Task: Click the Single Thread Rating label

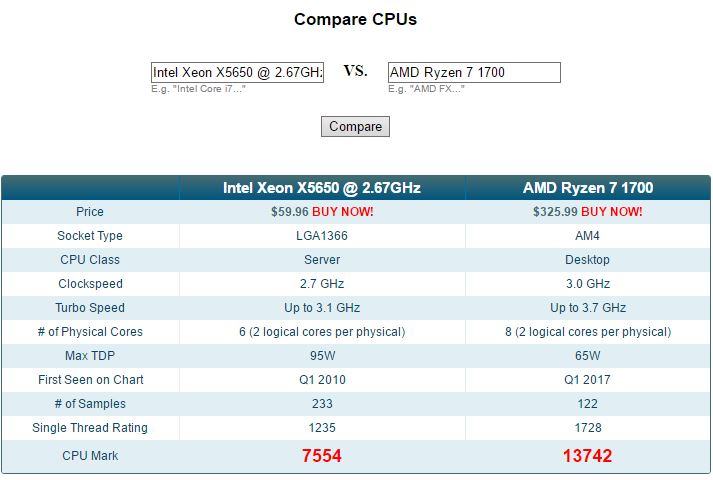Action: (90, 428)
